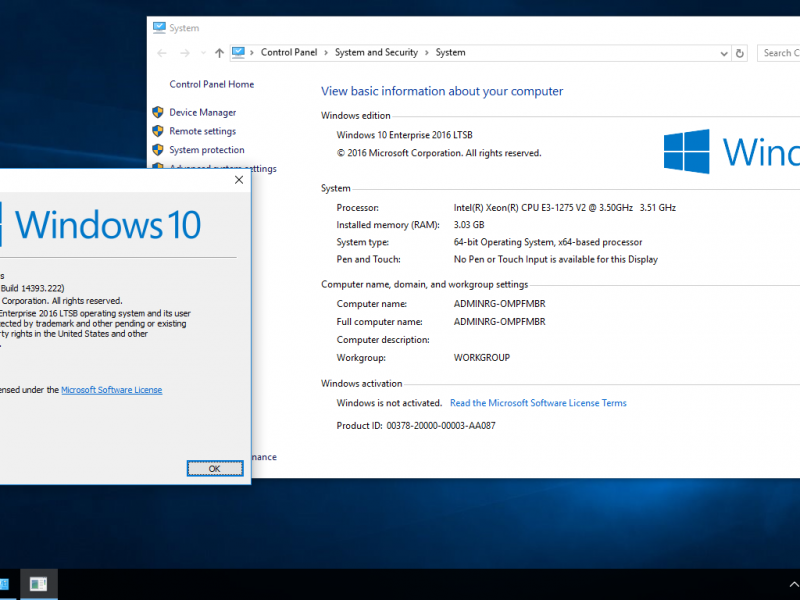Image resolution: width=800 pixels, height=600 pixels.
Task: Click the System window title bar icon
Action: [159, 28]
